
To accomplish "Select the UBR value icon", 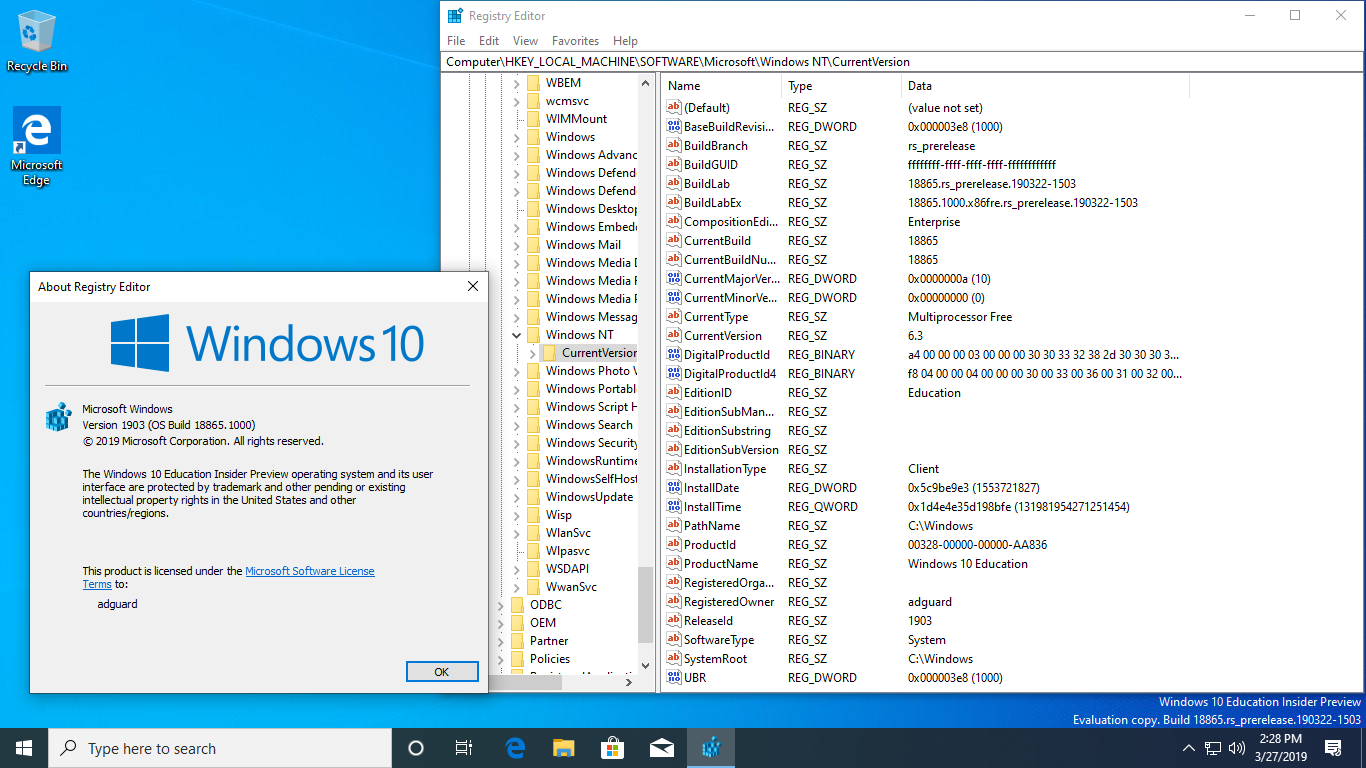I will [x=674, y=678].
